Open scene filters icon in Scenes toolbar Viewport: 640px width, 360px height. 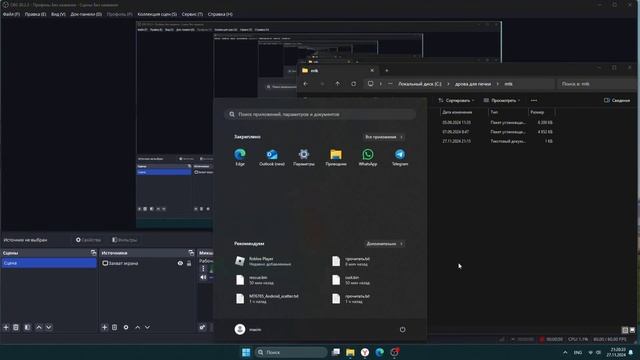(x=27, y=327)
